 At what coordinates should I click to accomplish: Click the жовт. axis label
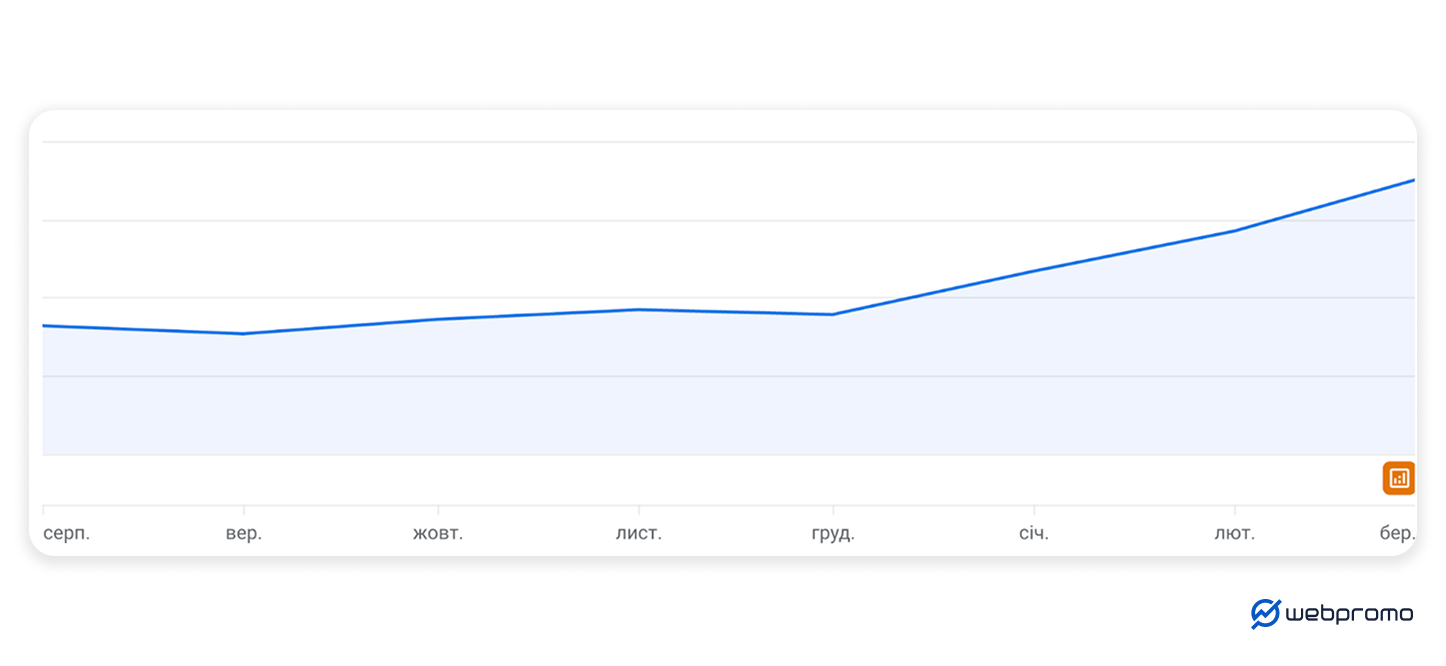(x=438, y=533)
